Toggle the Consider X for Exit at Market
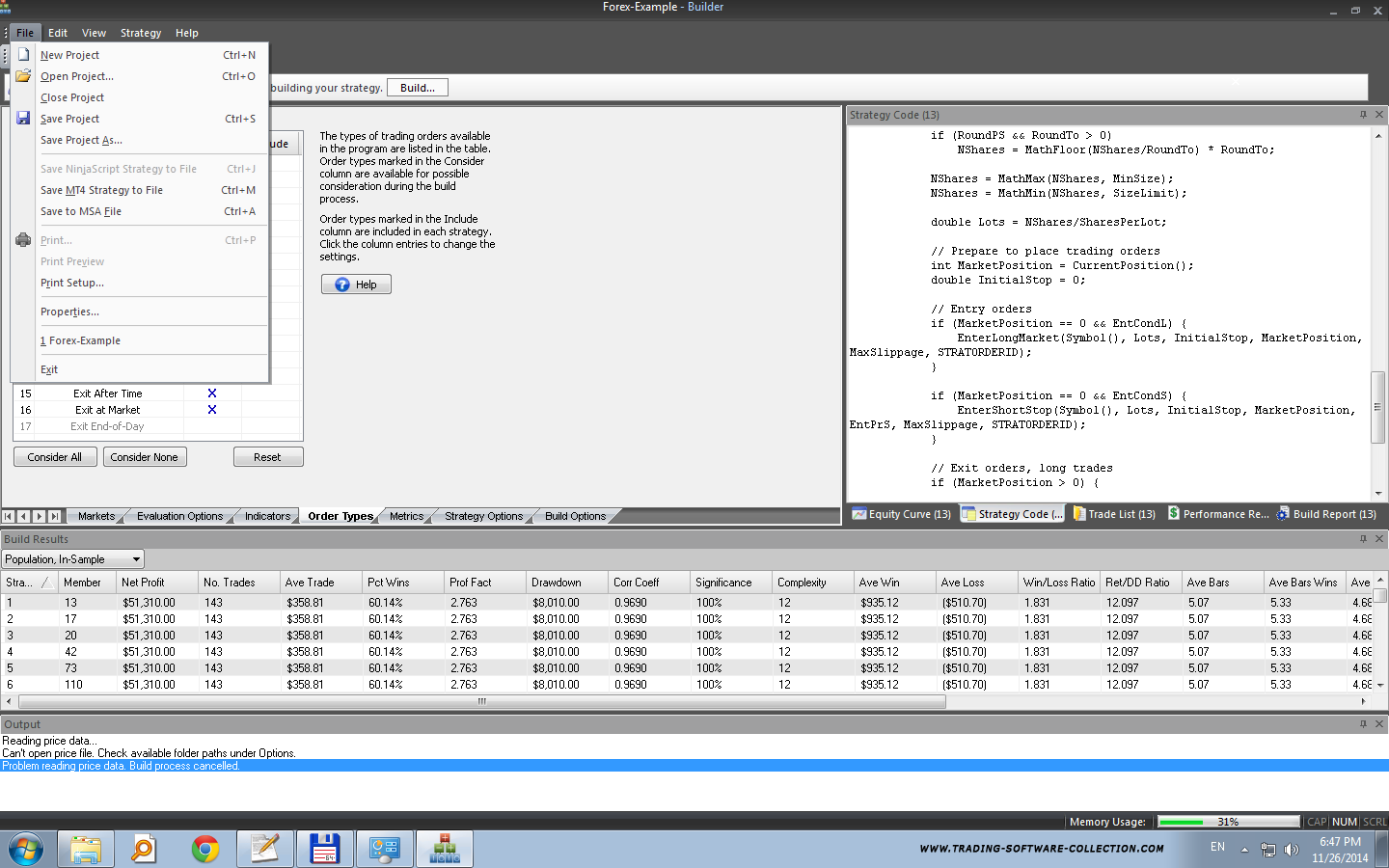Viewport: 1389px width, 868px height. tap(212, 410)
